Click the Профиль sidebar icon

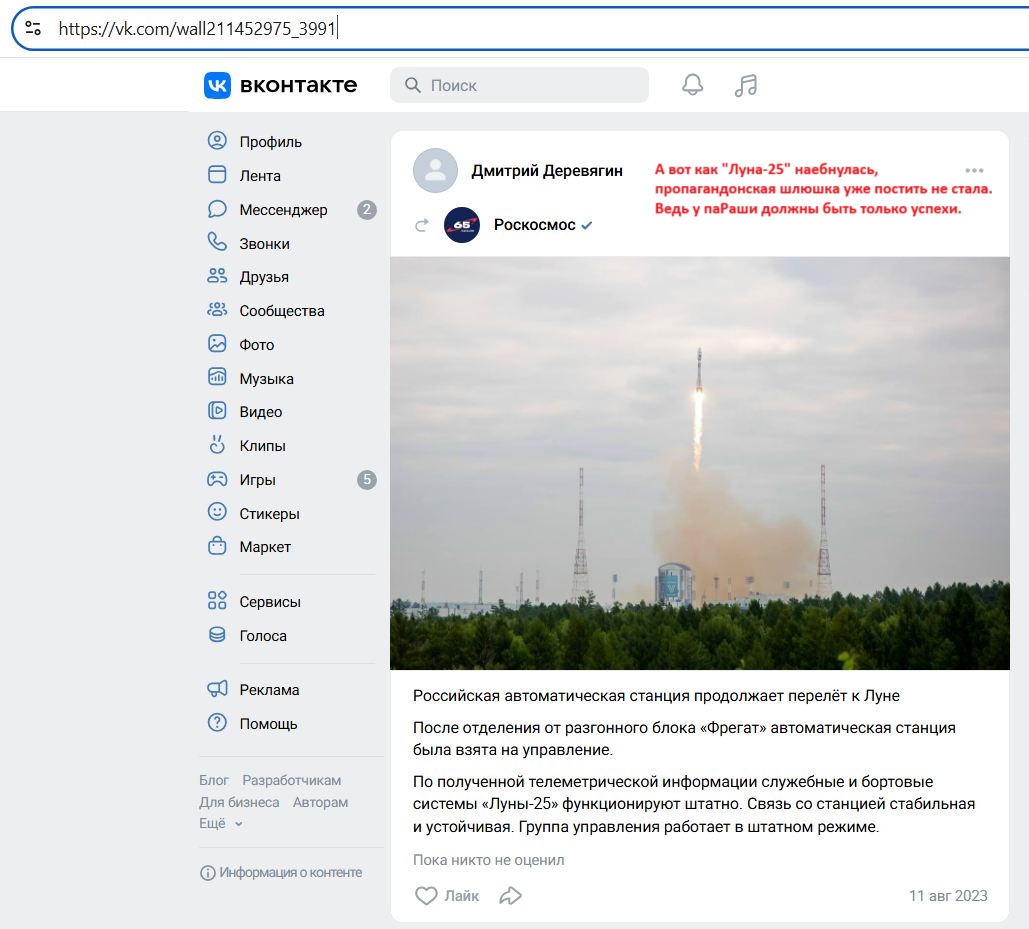click(217, 141)
